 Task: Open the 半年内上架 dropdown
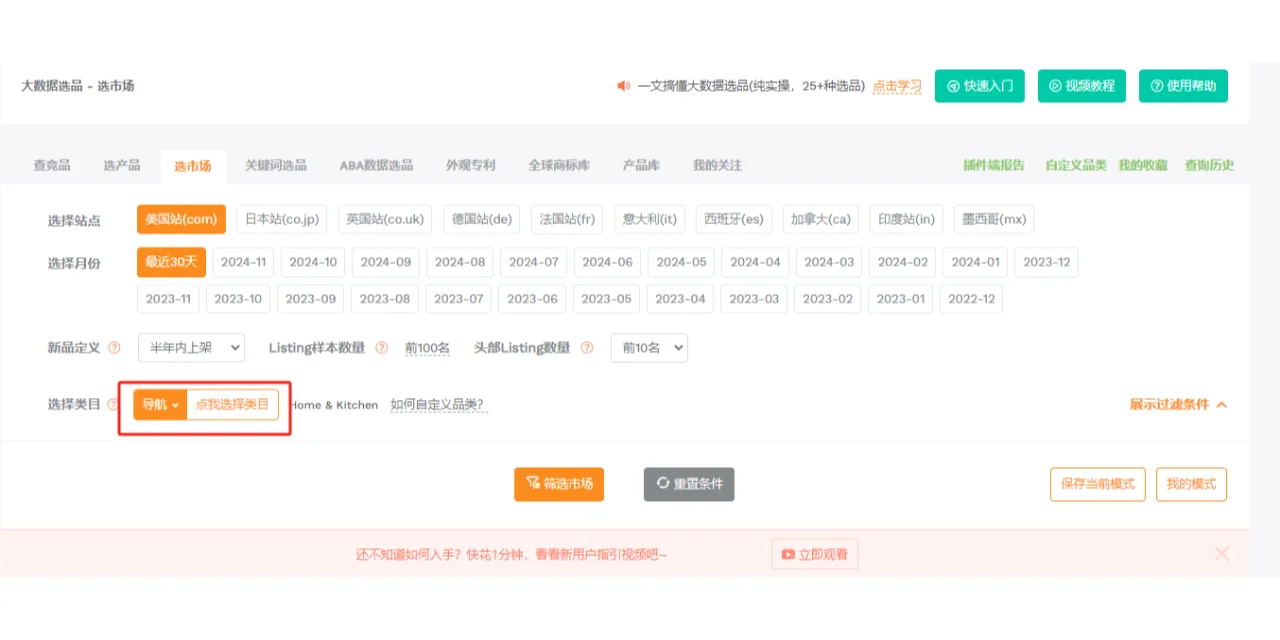click(191, 347)
